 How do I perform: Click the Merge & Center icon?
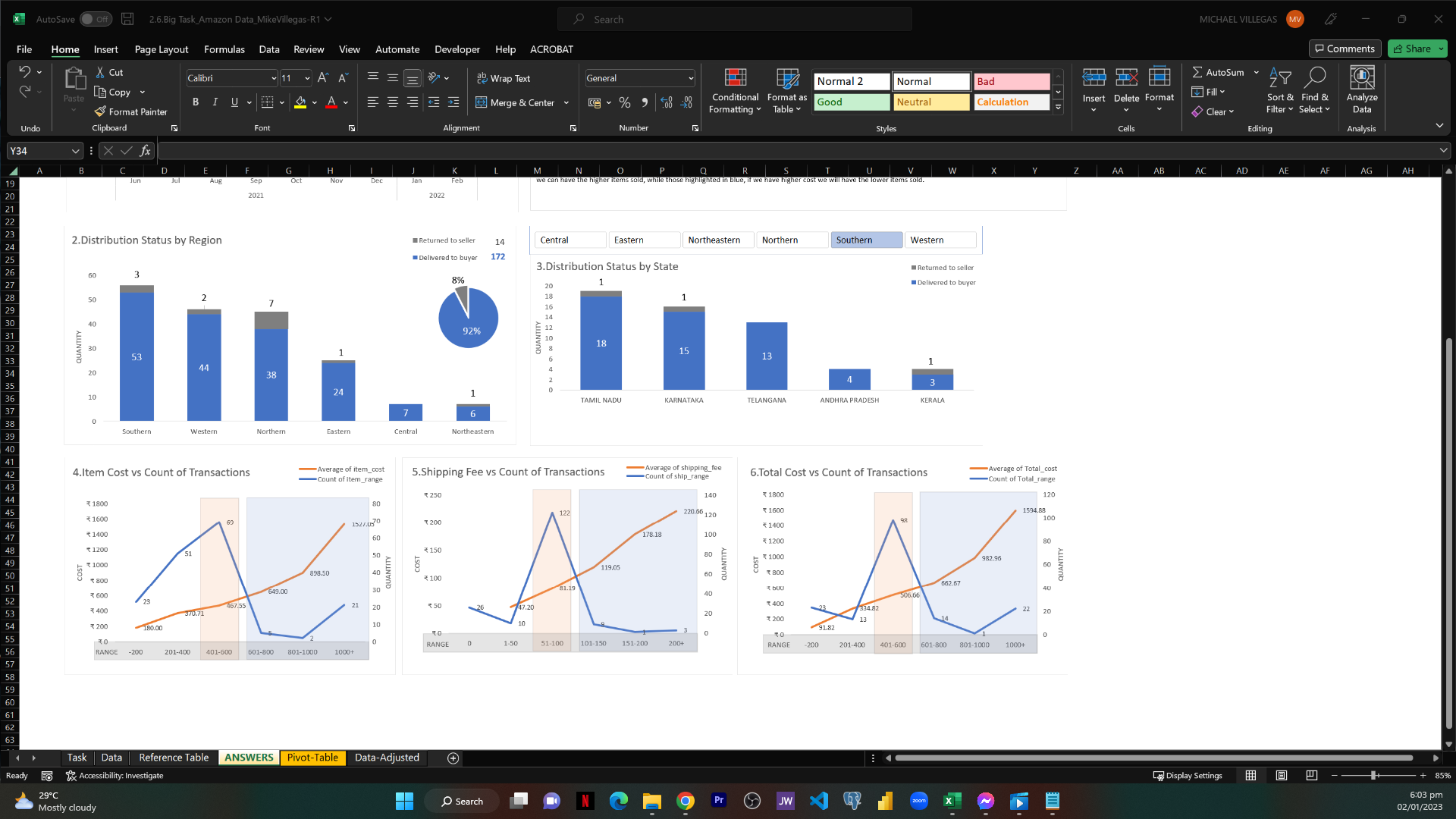tap(482, 102)
